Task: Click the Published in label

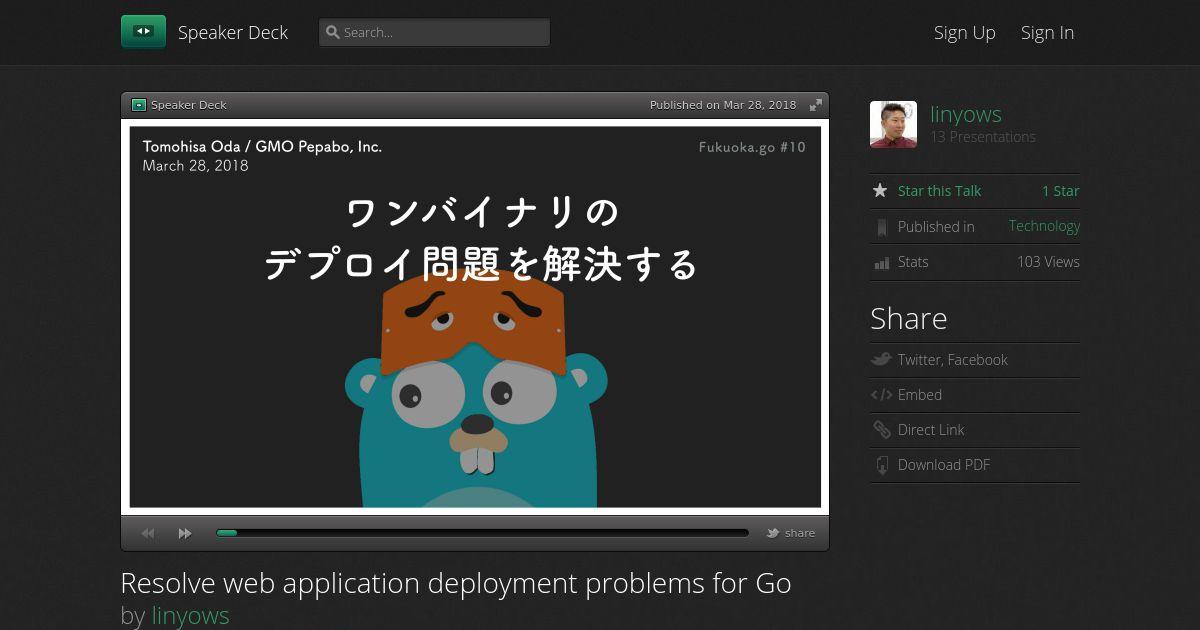Action: coord(936,227)
